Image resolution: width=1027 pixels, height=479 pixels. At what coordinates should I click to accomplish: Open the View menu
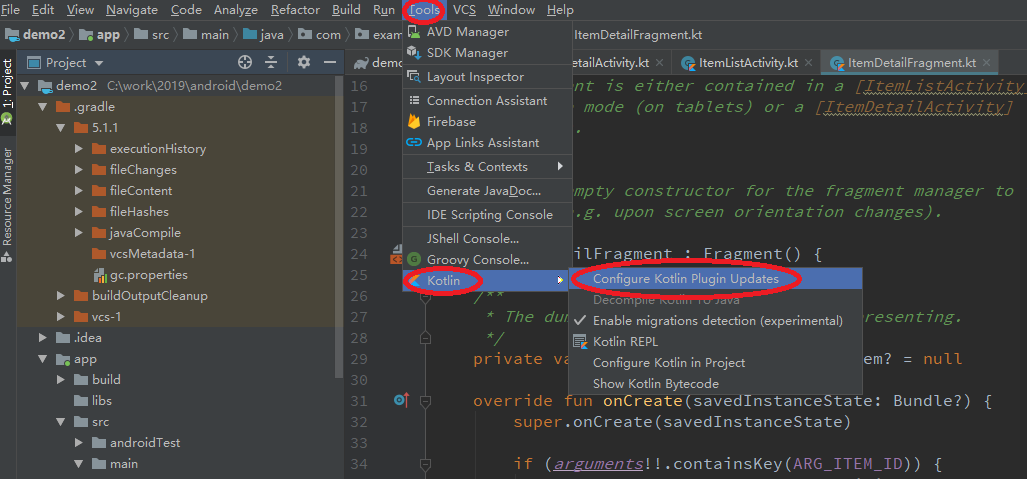coord(80,10)
